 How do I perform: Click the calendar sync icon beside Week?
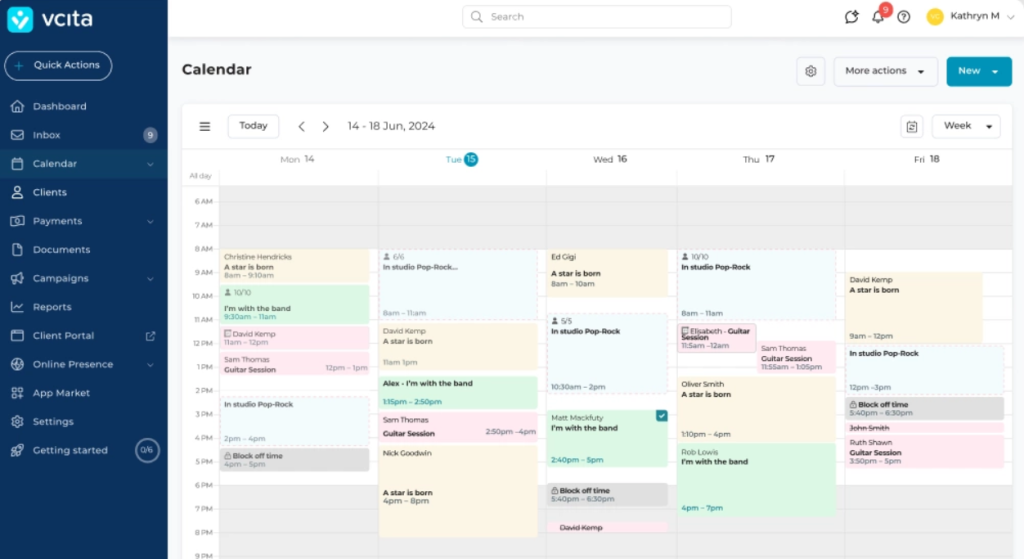click(911, 126)
